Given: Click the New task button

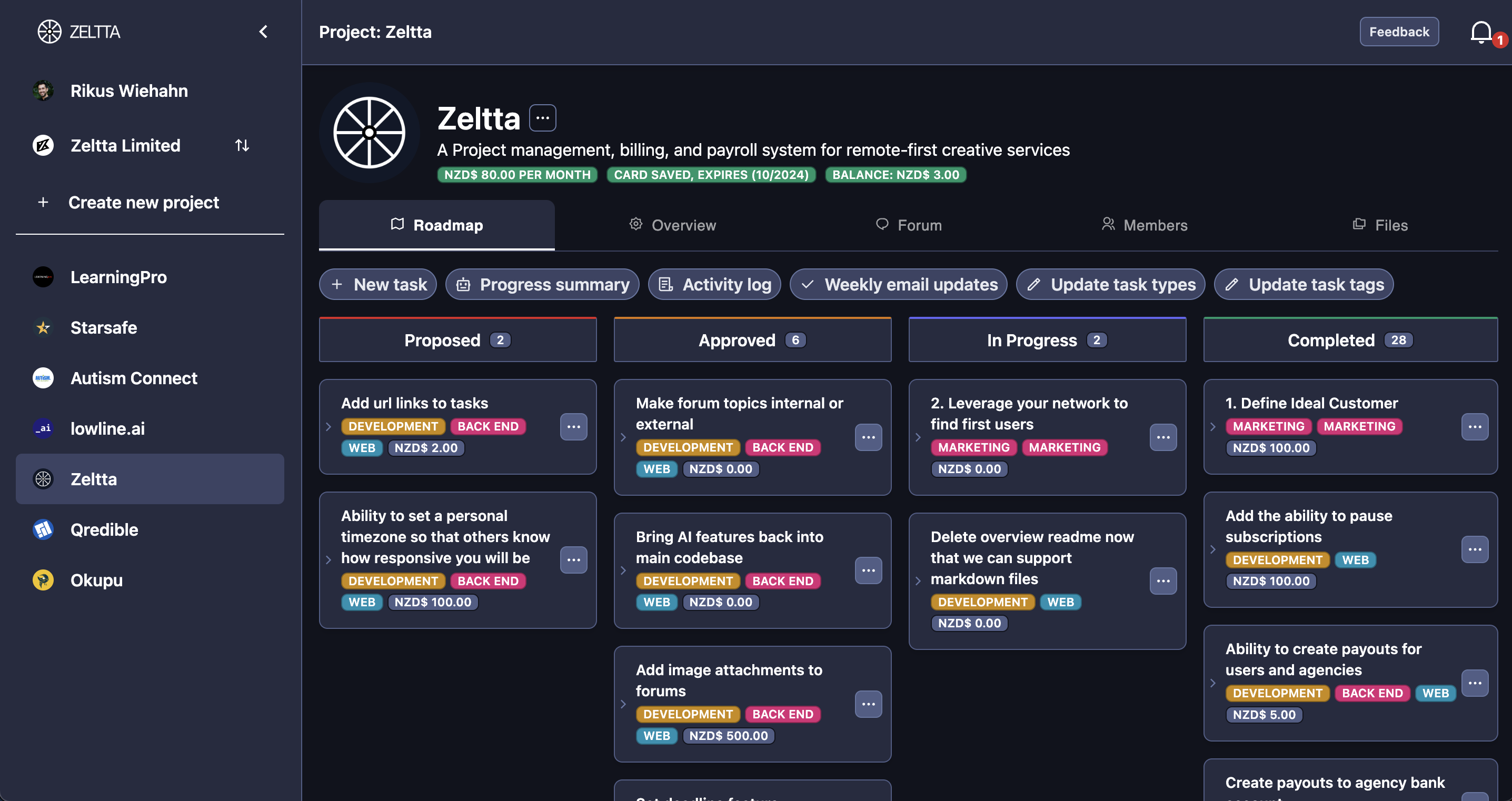Looking at the screenshot, I should [x=378, y=285].
